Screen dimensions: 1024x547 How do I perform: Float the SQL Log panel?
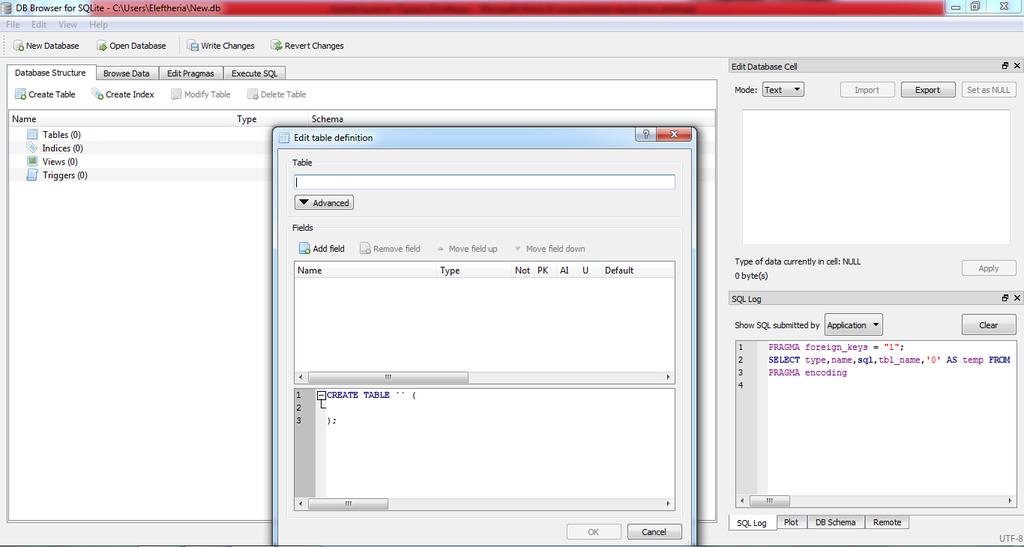[x=1005, y=298]
